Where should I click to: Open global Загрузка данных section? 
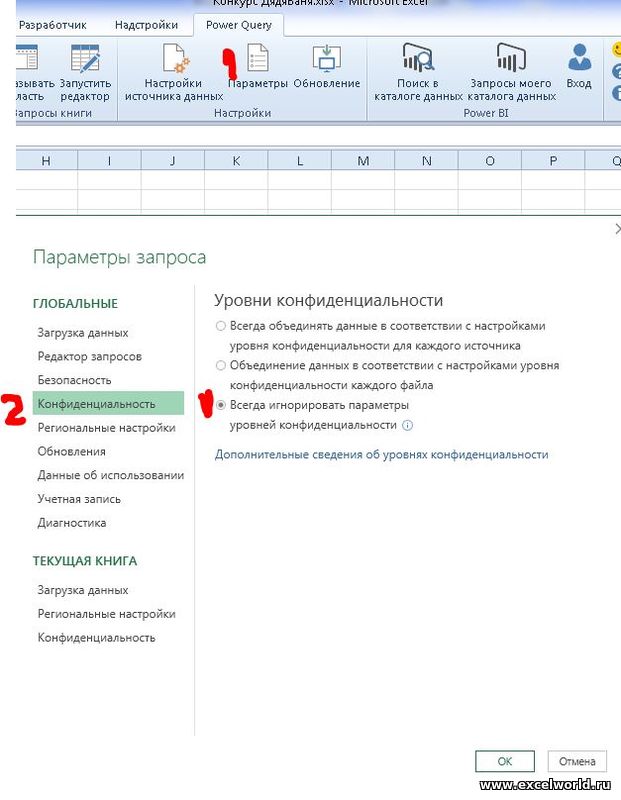[83, 333]
